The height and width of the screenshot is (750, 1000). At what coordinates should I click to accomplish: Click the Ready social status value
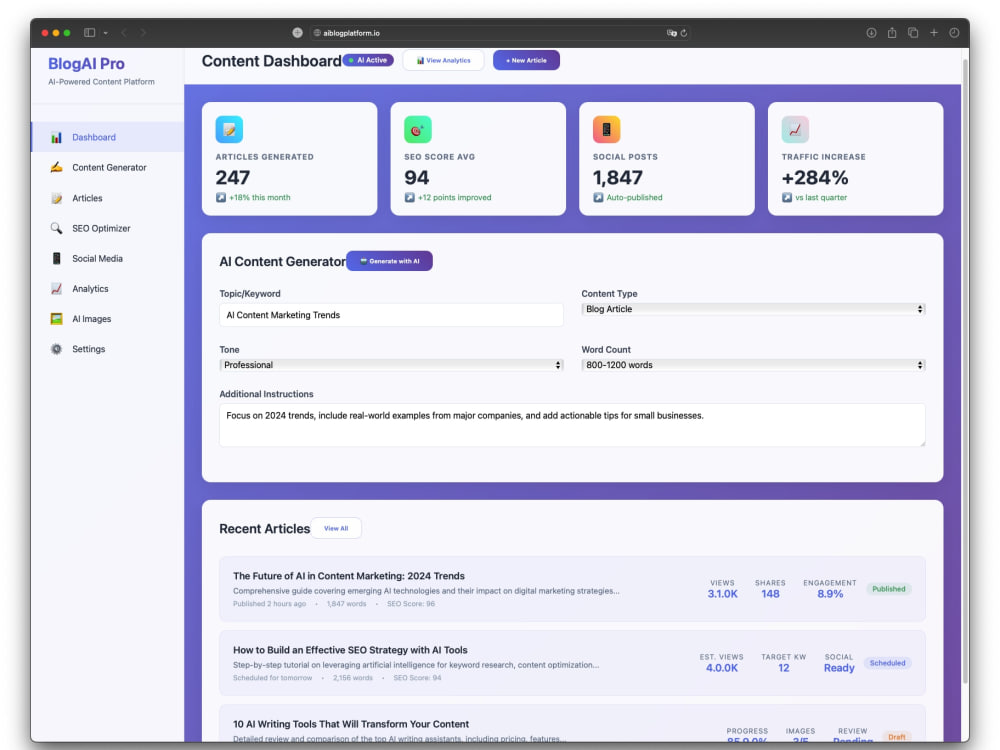[x=839, y=668]
